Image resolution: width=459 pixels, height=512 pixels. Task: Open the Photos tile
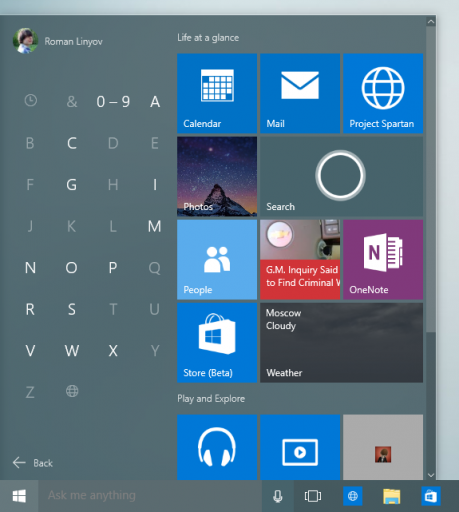(x=217, y=176)
